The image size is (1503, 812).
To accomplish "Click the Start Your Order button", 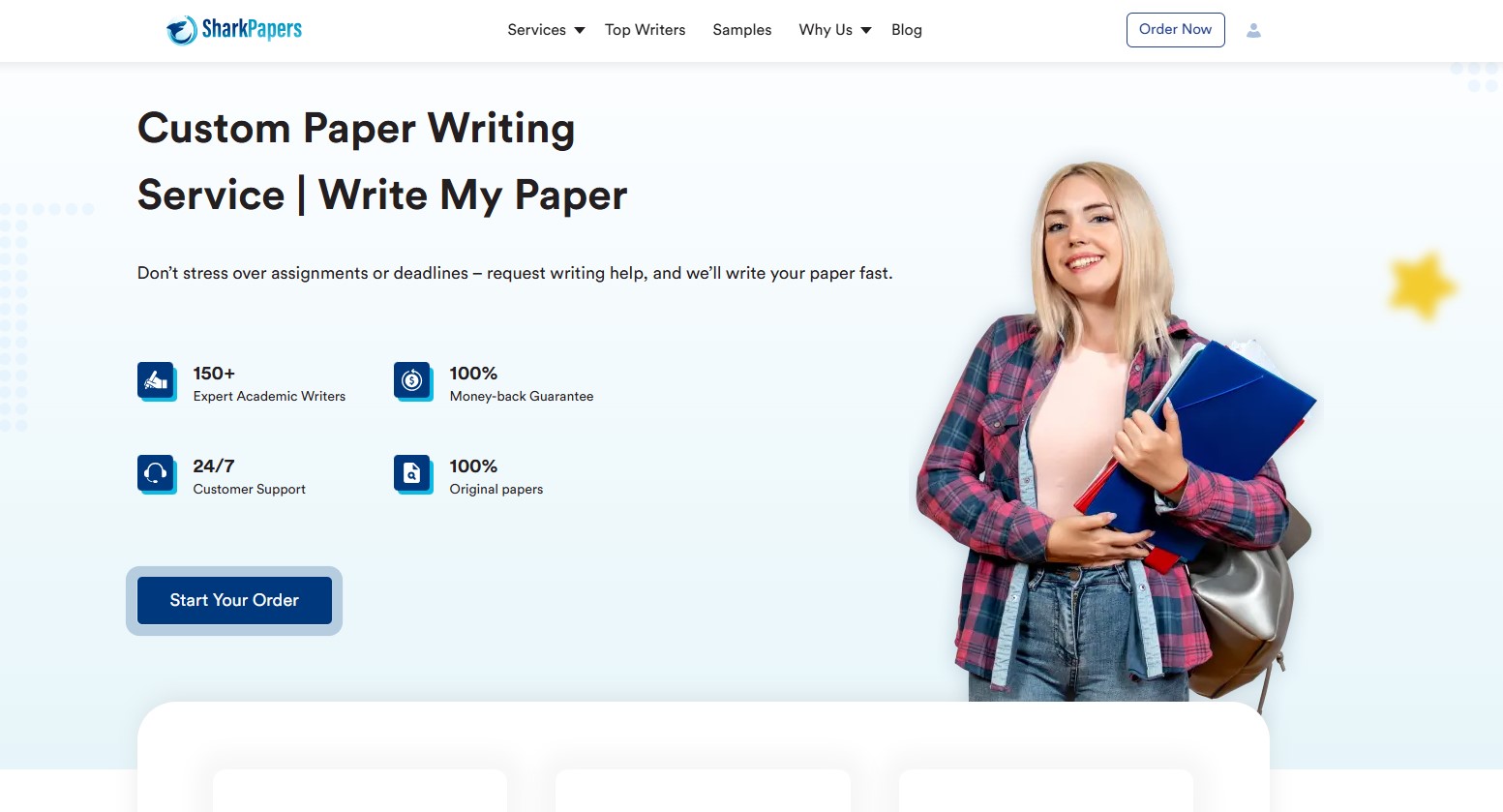I will 234,600.
